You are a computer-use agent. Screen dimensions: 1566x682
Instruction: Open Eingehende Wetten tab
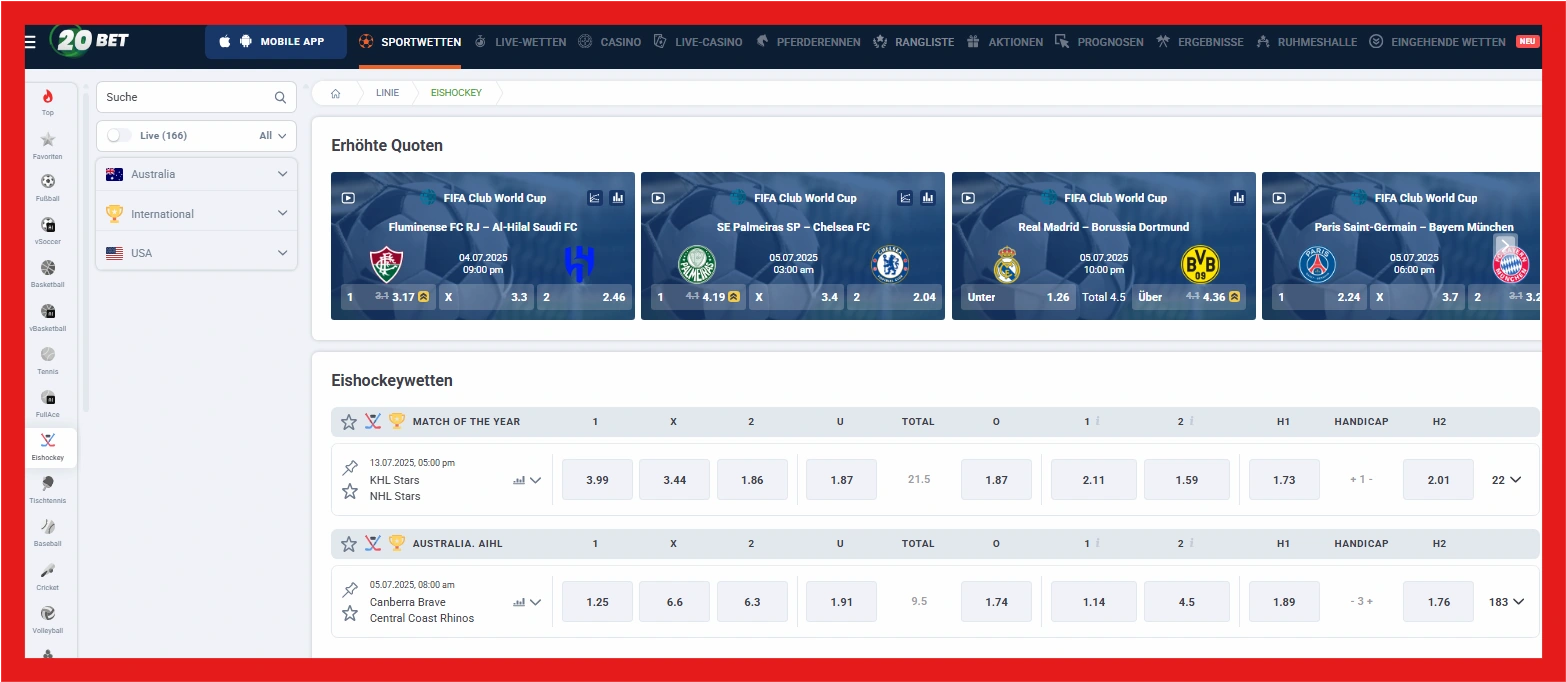tap(1437, 42)
